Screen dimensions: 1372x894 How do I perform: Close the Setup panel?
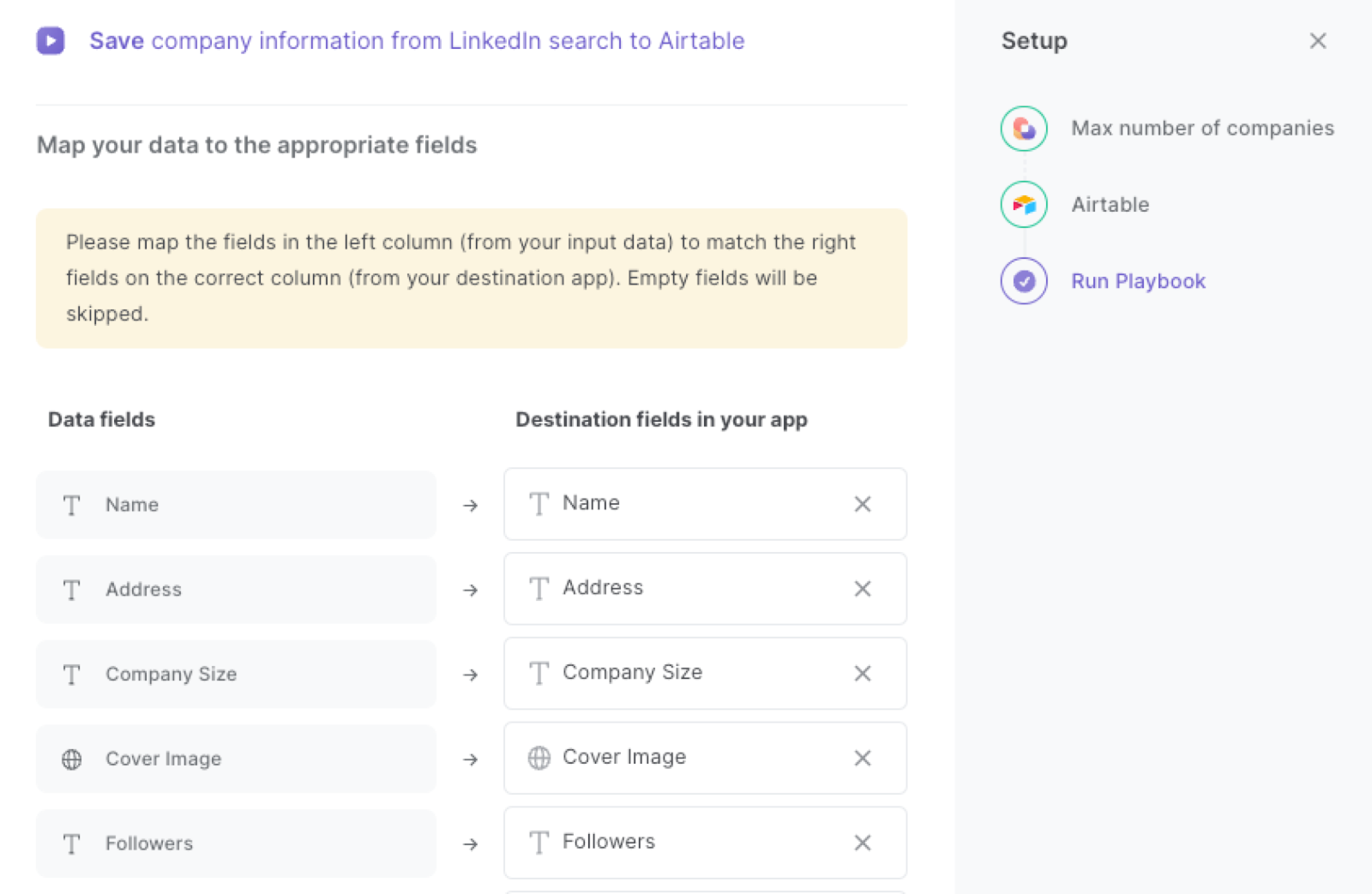click(x=1318, y=40)
